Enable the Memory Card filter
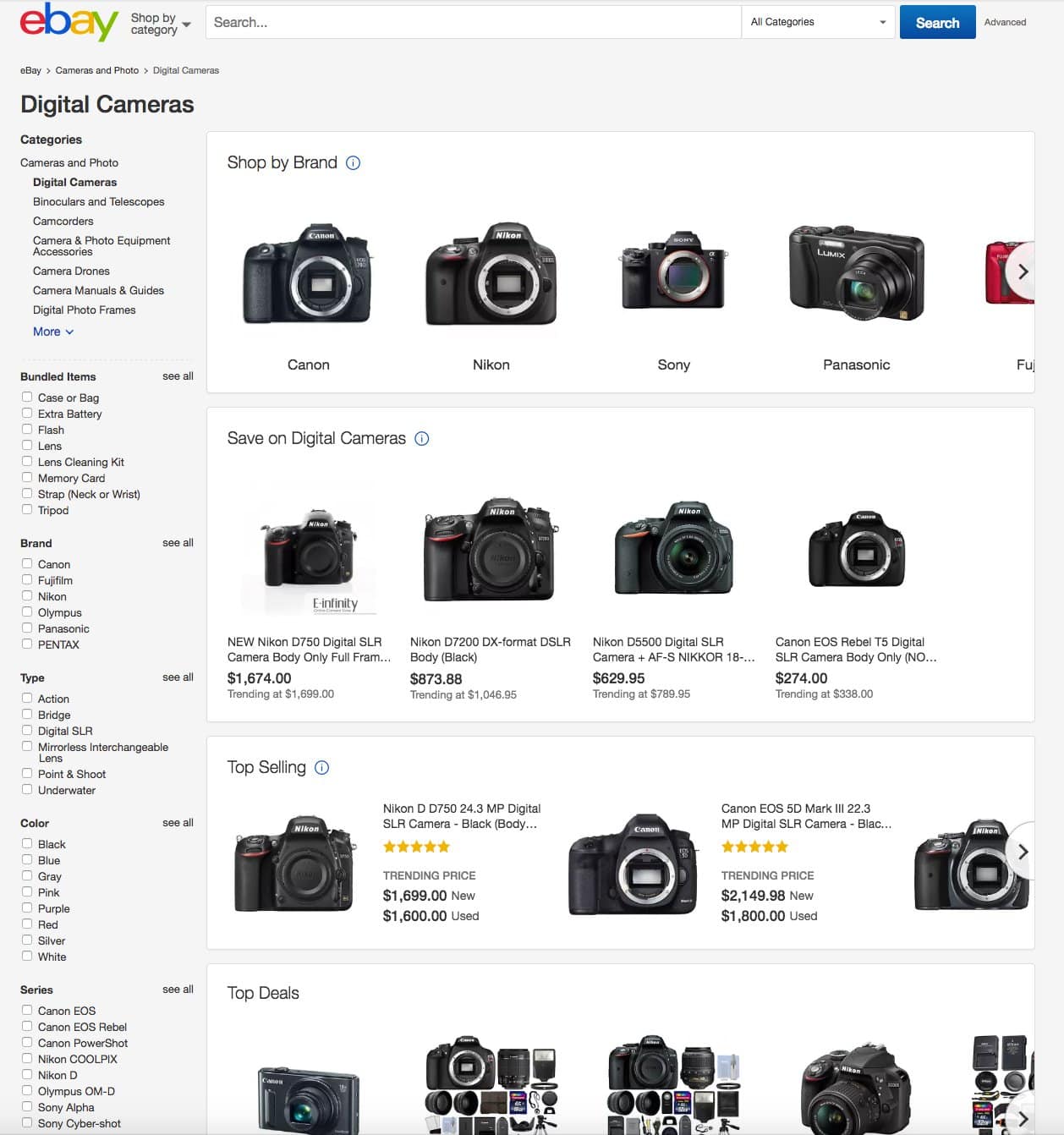1064x1135 pixels. point(27,477)
